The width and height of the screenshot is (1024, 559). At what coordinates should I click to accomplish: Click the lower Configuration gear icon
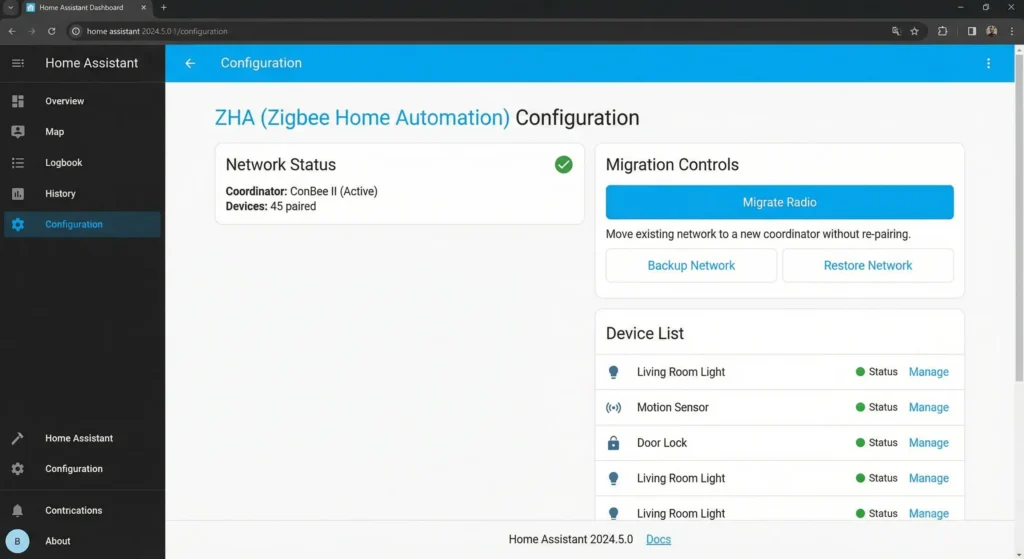(18, 469)
